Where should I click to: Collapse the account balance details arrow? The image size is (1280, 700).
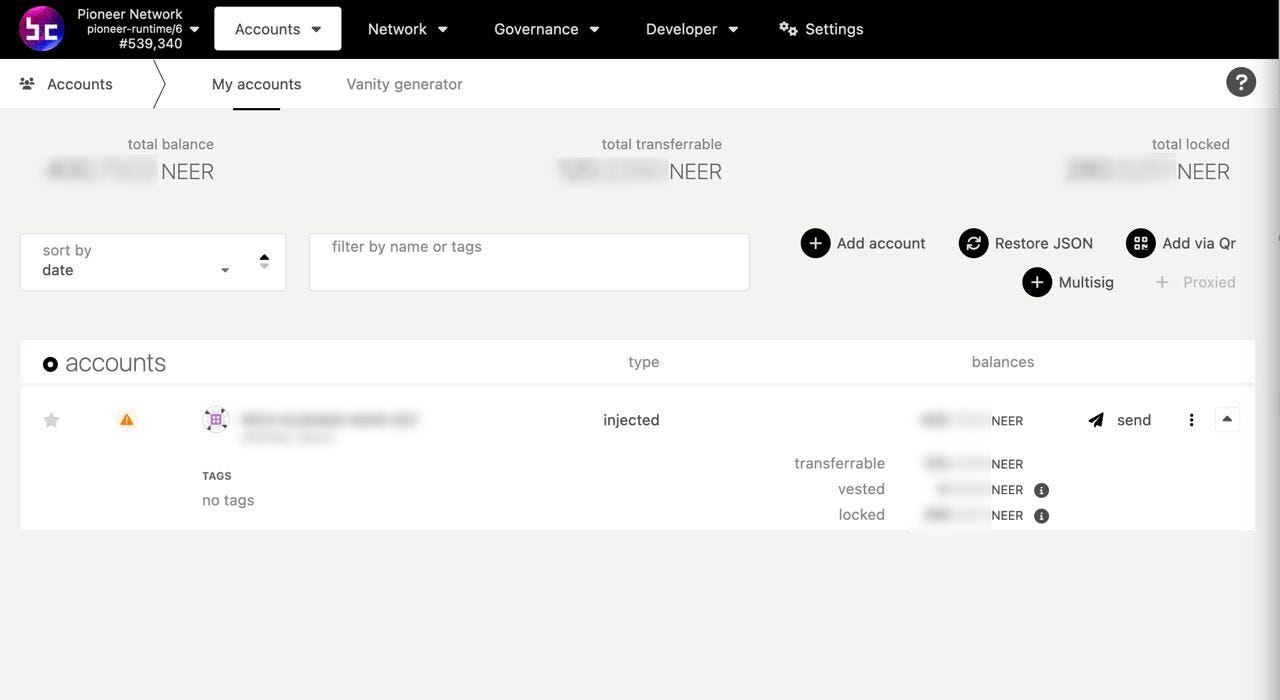pyautogui.click(x=1227, y=419)
